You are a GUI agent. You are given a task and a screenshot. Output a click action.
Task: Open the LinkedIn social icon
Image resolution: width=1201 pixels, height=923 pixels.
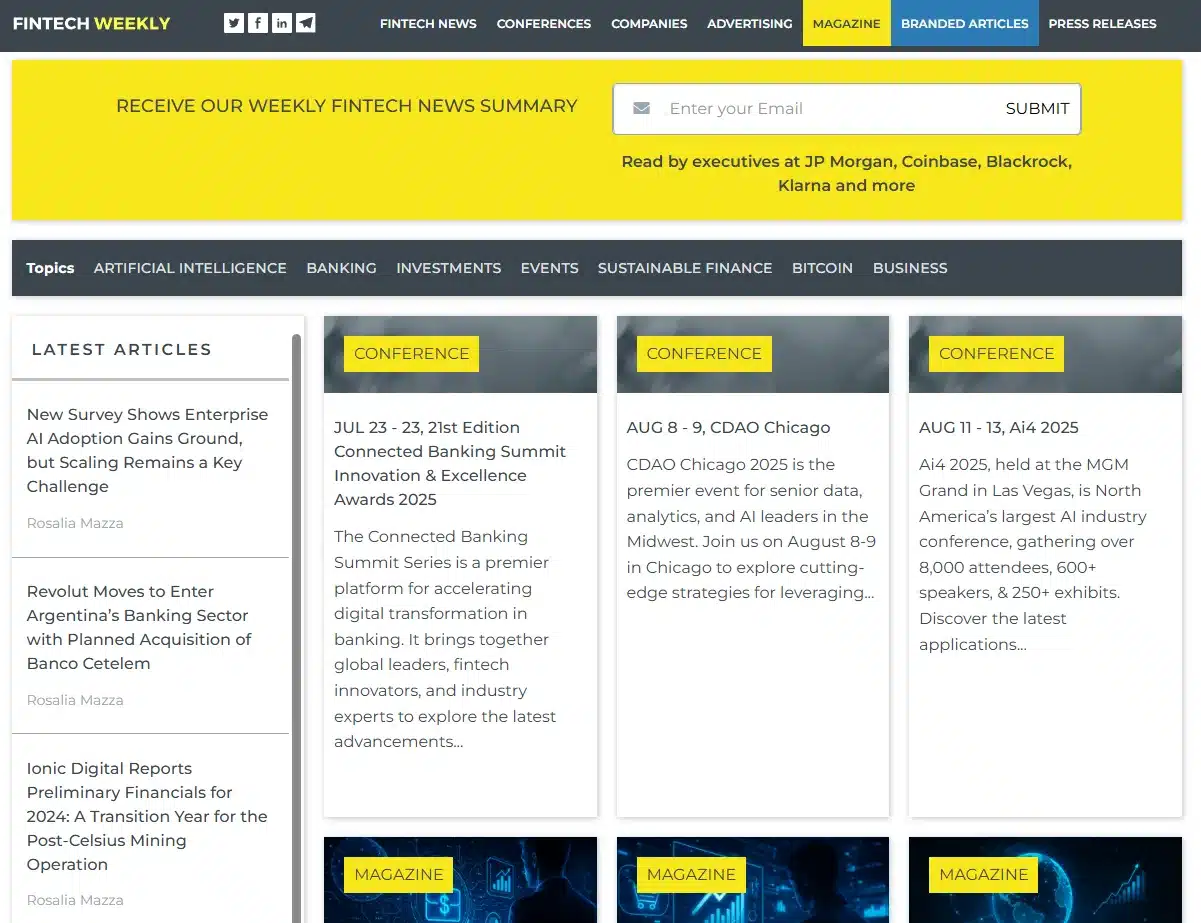(x=282, y=23)
